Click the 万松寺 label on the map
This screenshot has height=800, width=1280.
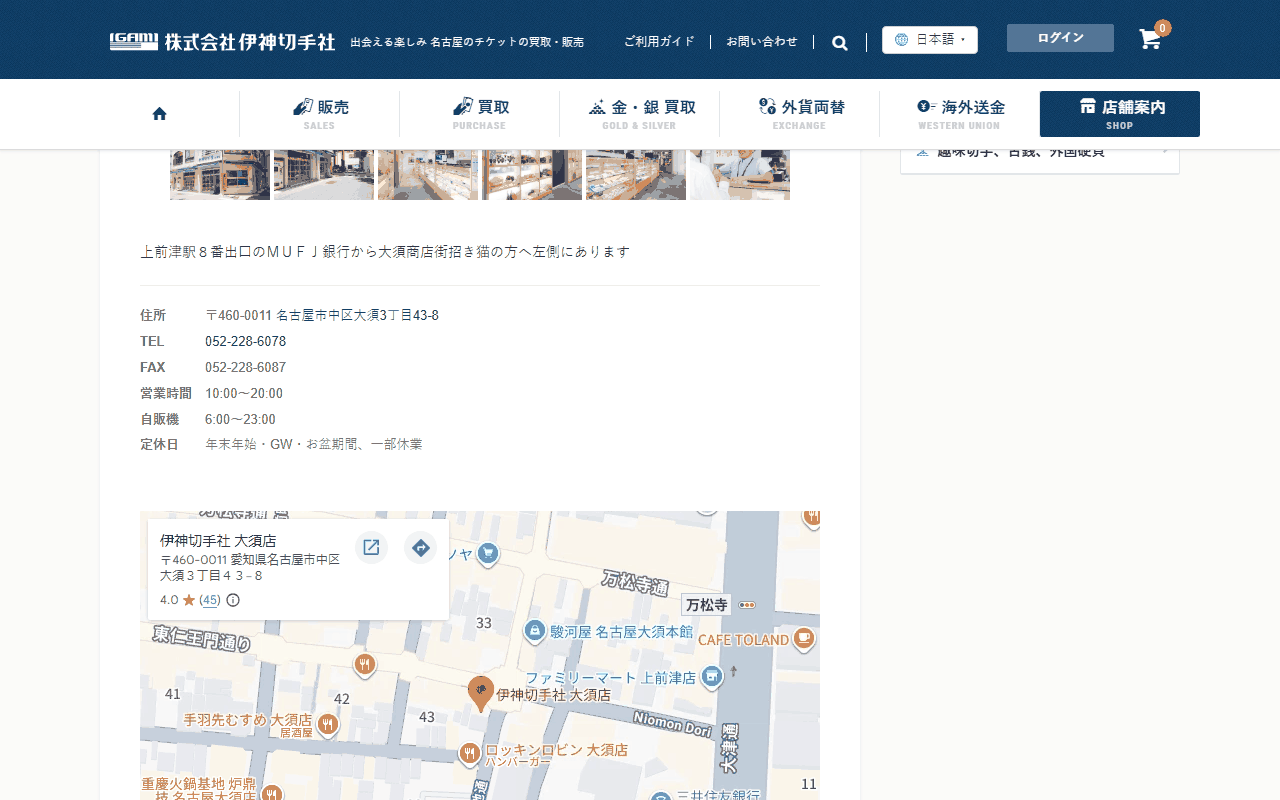pos(706,605)
